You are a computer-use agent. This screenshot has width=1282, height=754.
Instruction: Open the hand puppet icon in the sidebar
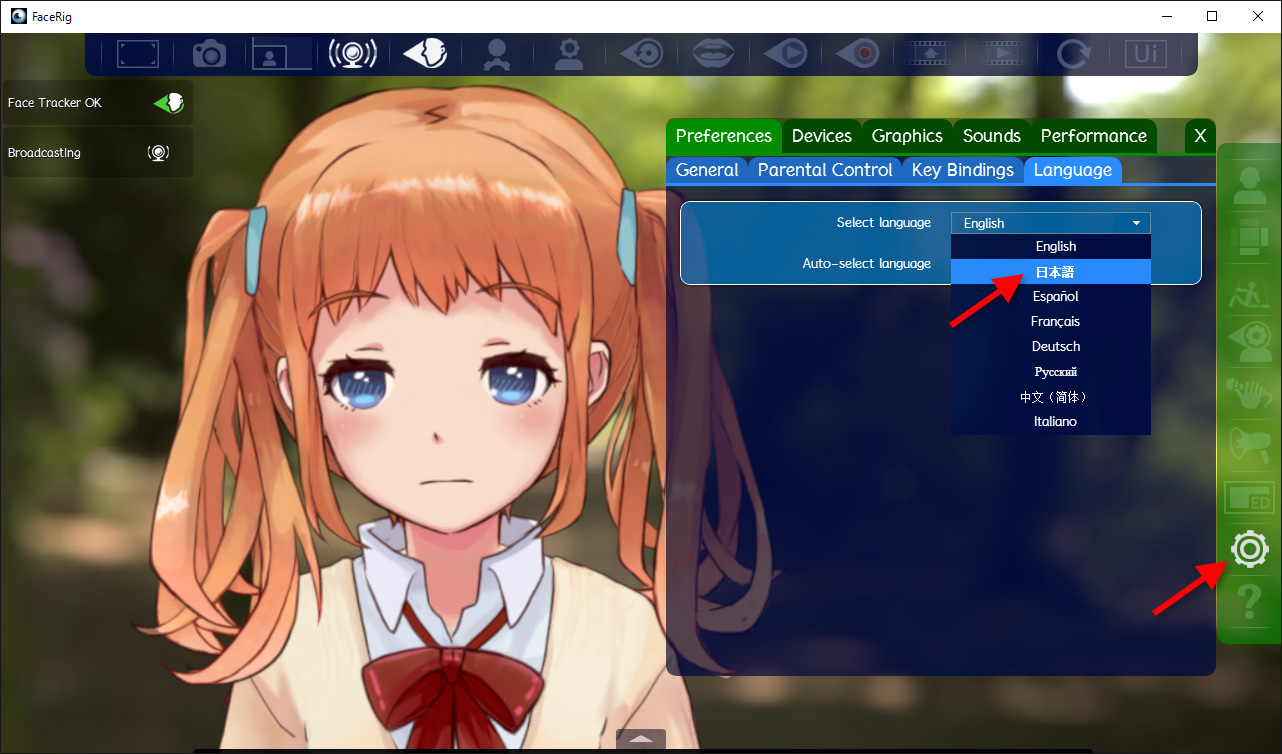[x=1250, y=394]
